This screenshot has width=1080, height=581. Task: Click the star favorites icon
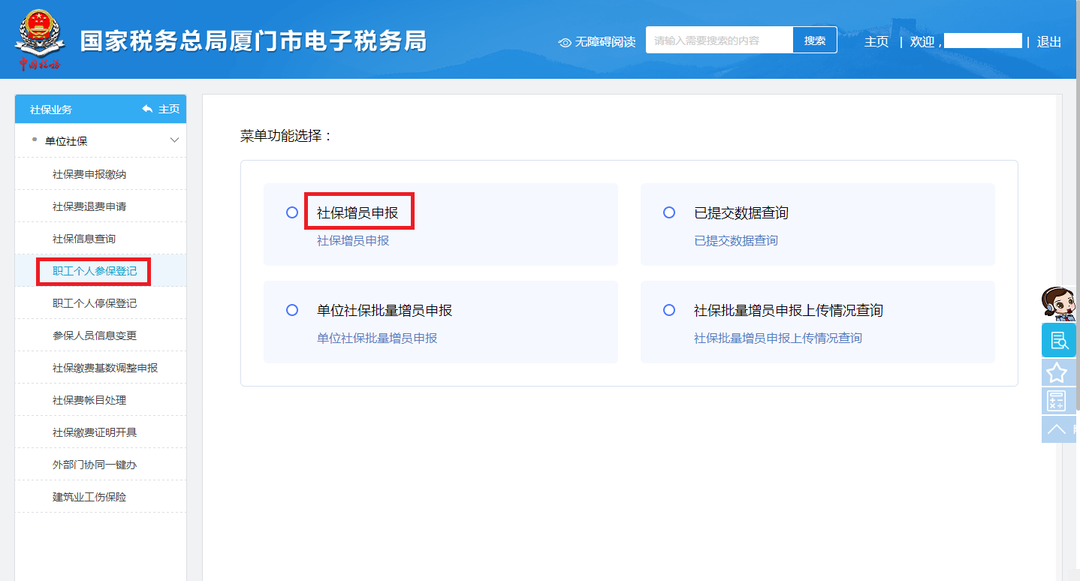click(1057, 373)
